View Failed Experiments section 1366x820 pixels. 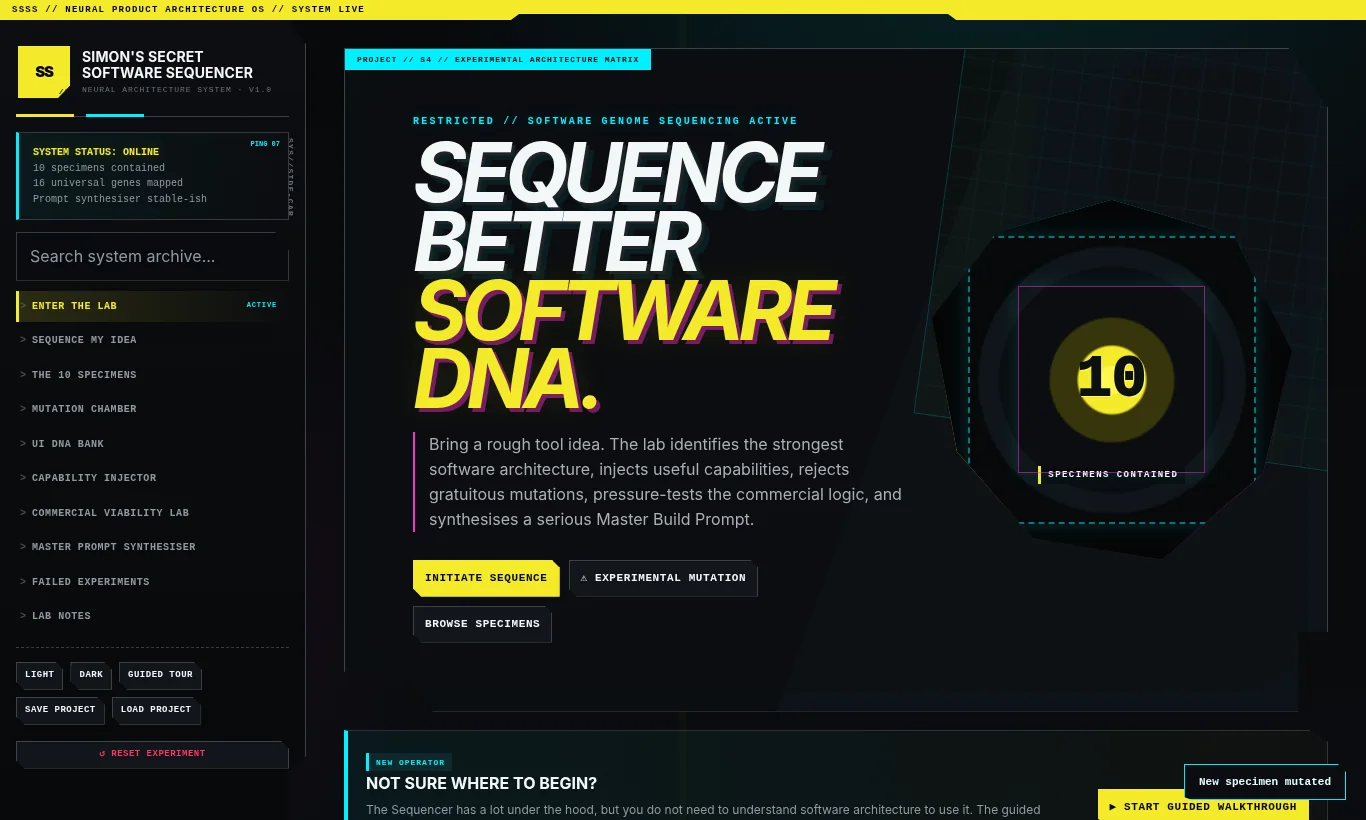[152, 582]
